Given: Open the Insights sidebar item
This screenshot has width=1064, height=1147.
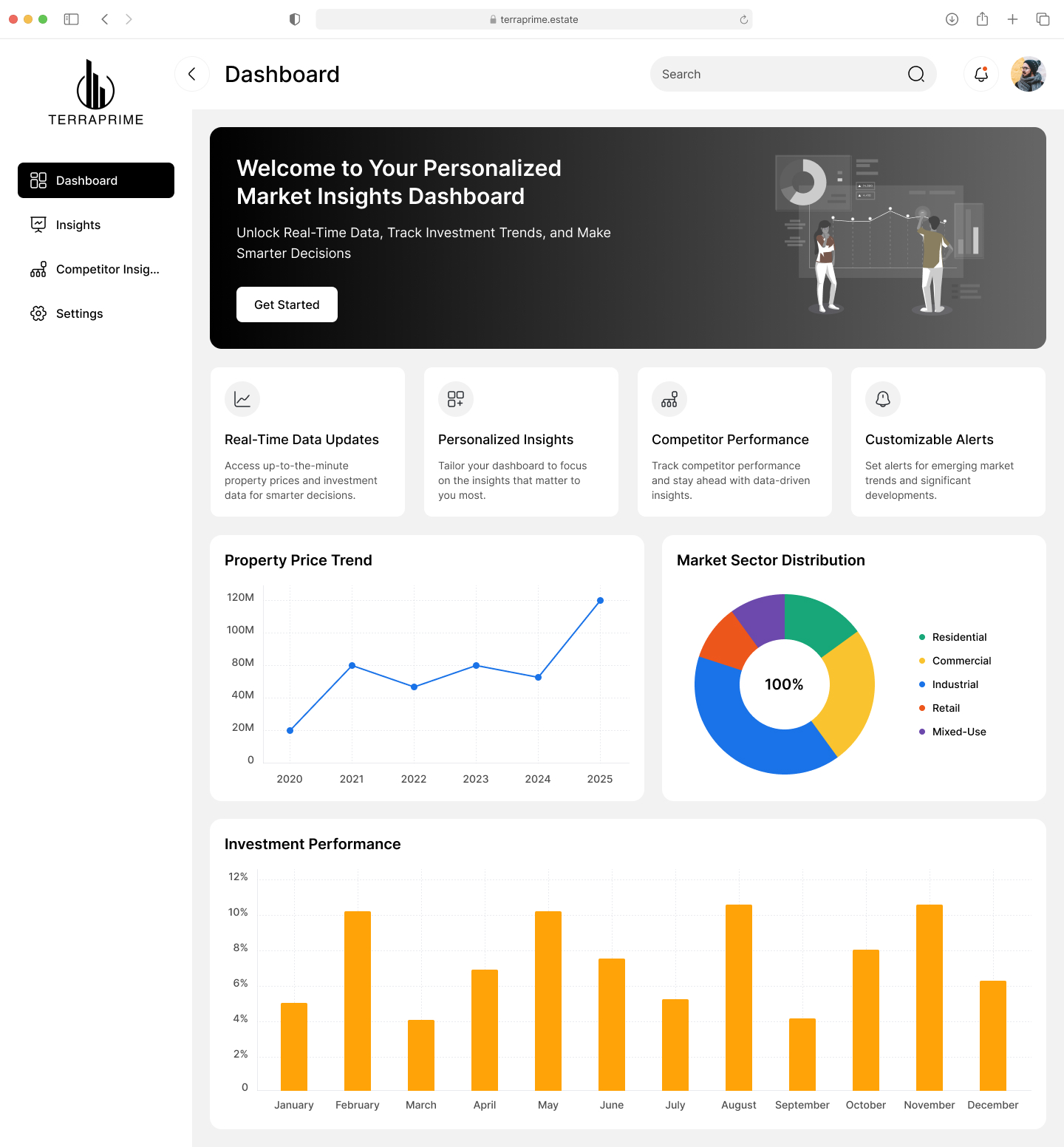Looking at the screenshot, I should (96, 225).
